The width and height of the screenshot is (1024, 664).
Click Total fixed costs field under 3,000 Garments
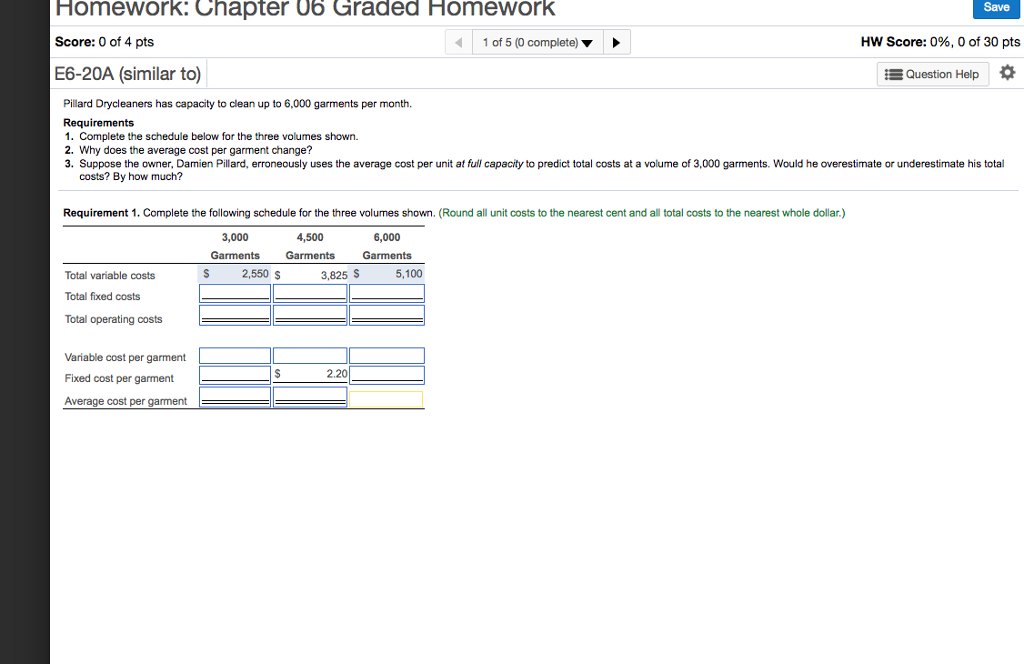pos(234,292)
